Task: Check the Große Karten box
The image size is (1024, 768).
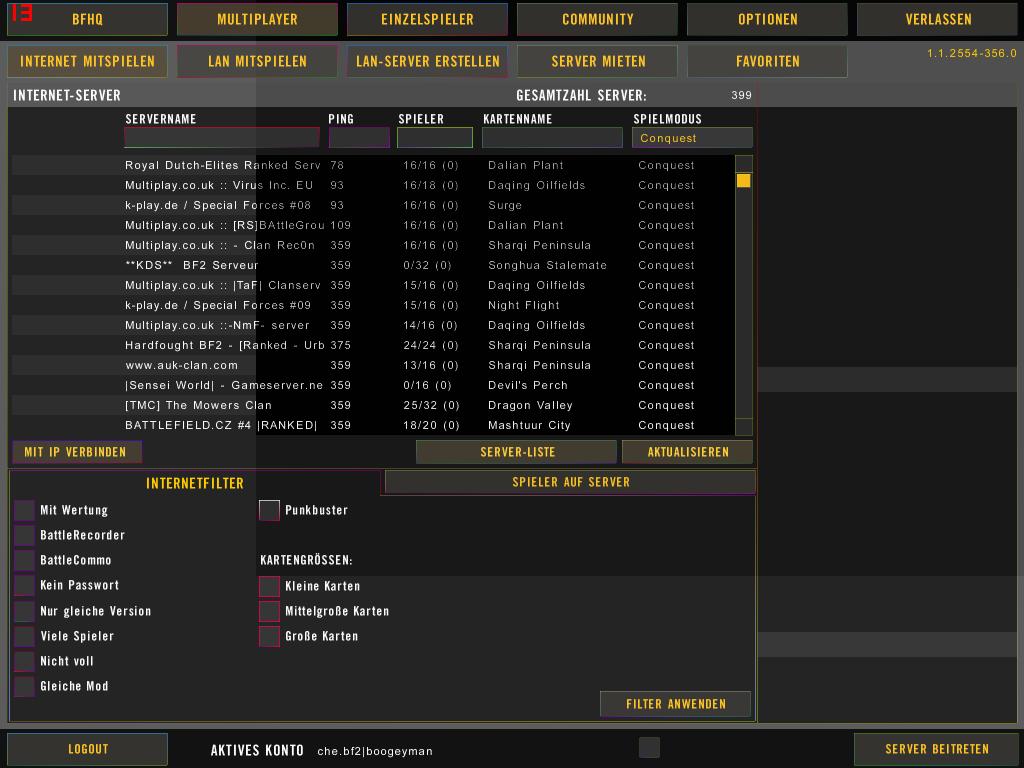Action: click(x=269, y=636)
